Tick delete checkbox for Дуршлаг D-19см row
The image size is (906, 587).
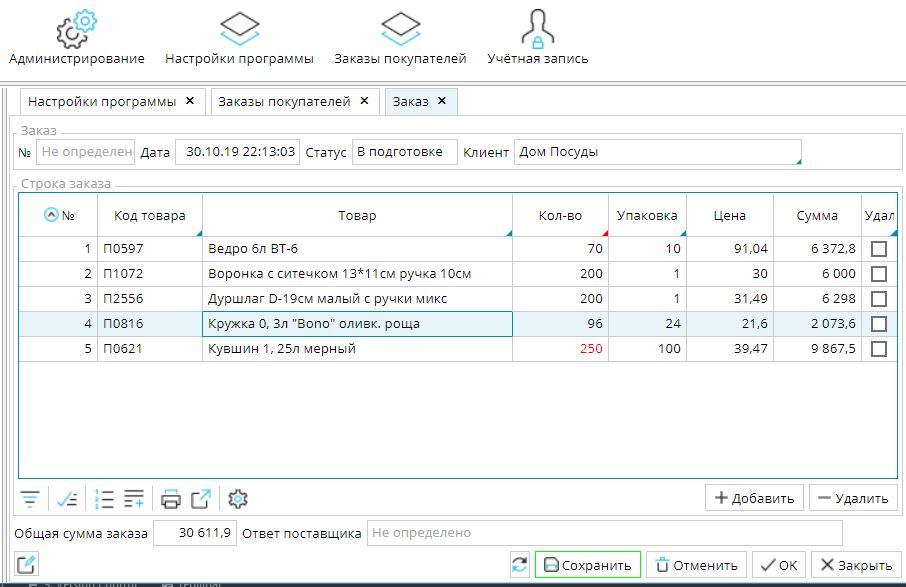878,299
